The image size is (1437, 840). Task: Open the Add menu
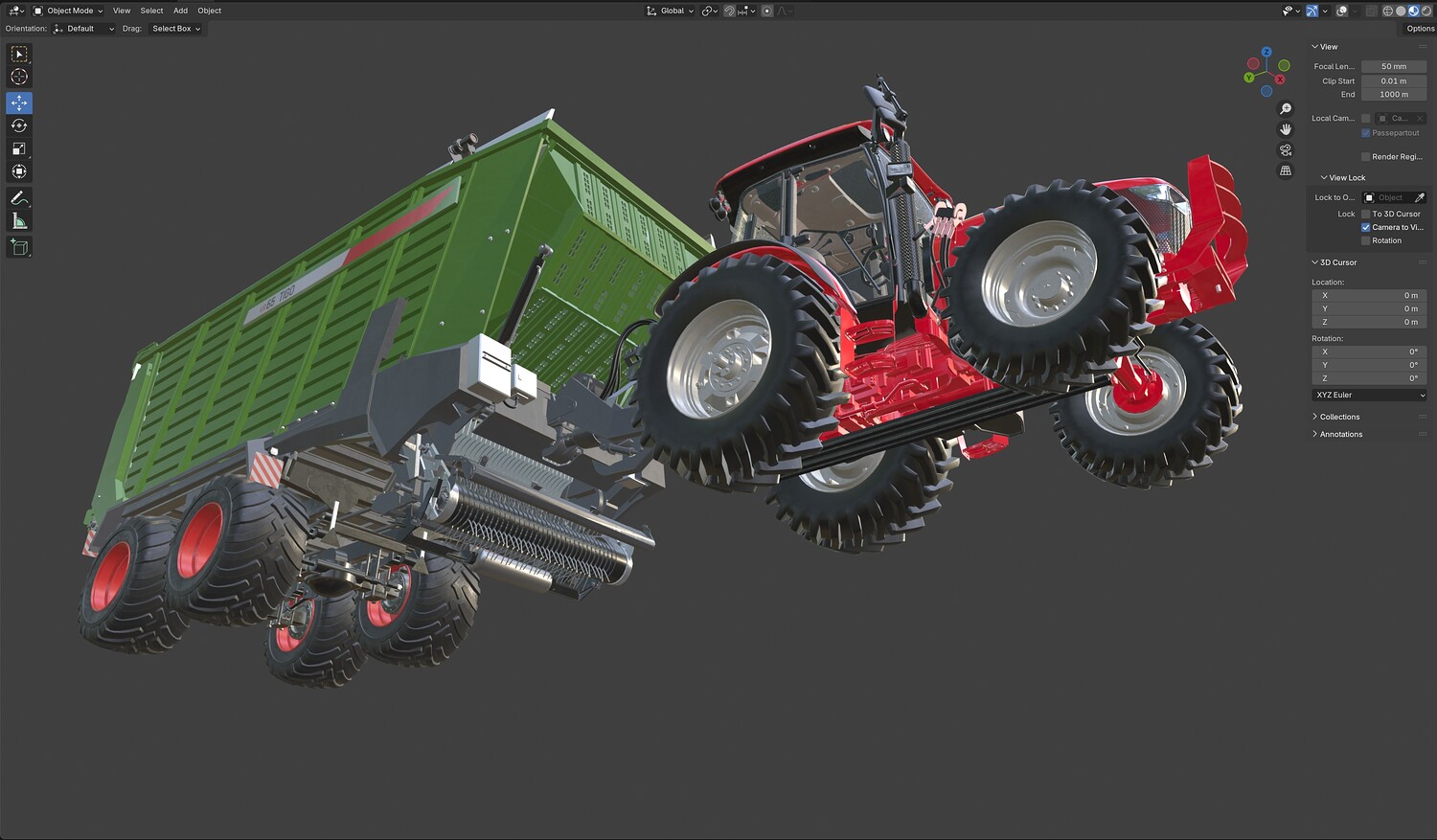coord(180,11)
